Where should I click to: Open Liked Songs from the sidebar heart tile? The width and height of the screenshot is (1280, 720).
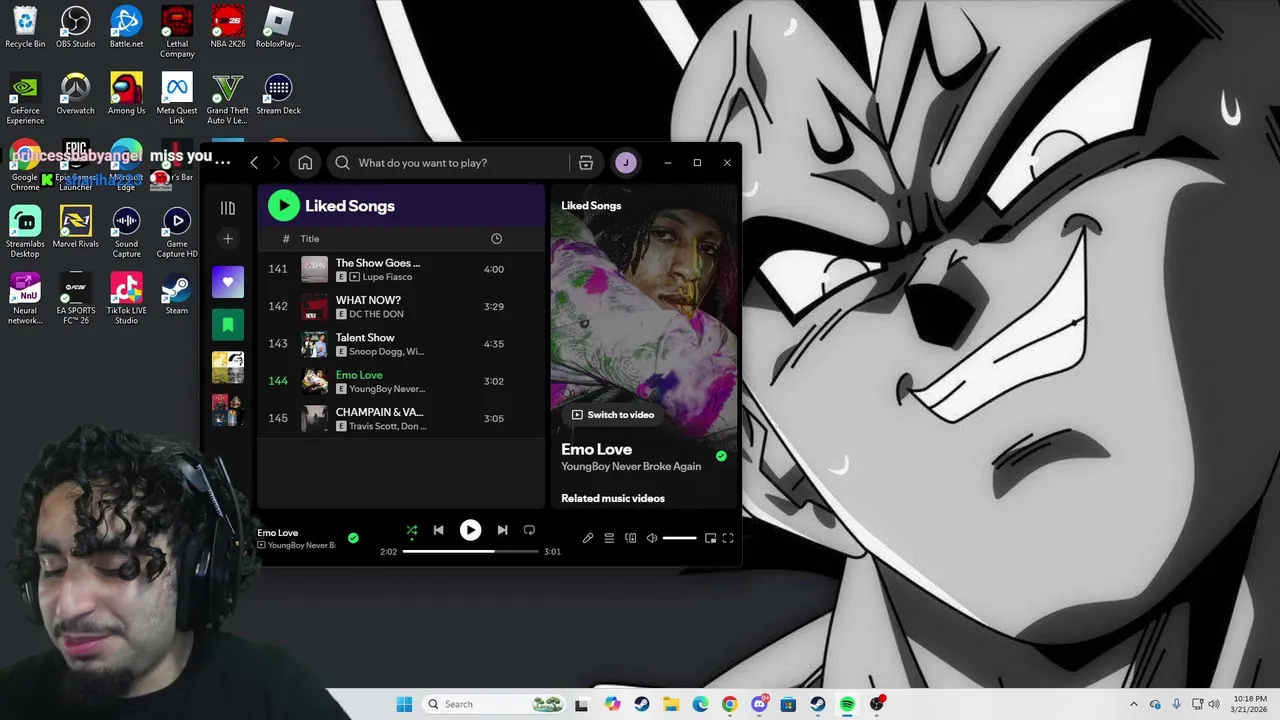(x=228, y=282)
